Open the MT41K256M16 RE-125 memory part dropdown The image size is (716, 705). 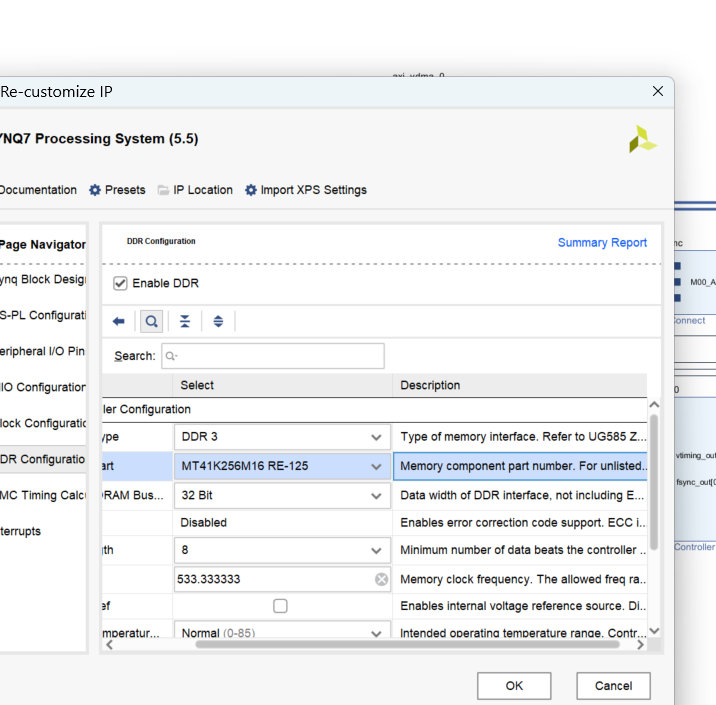tap(282, 466)
